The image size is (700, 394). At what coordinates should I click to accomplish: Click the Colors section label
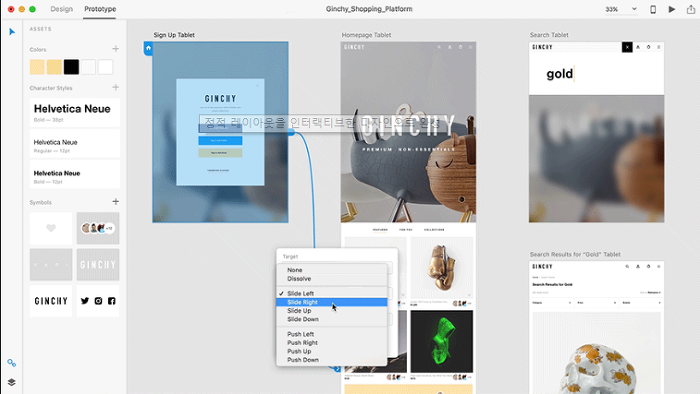point(38,50)
